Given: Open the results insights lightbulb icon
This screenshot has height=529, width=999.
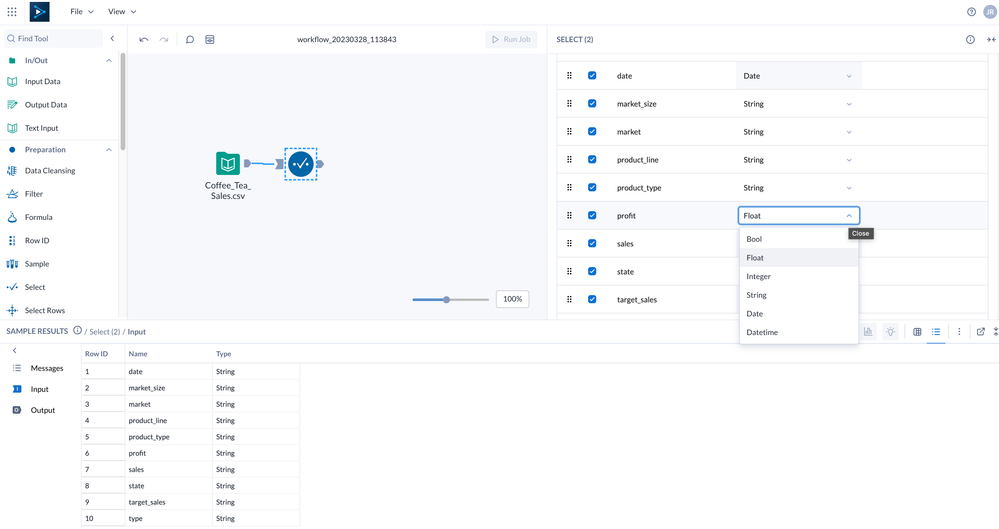Looking at the screenshot, I should pyautogui.click(x=890, y=331).
